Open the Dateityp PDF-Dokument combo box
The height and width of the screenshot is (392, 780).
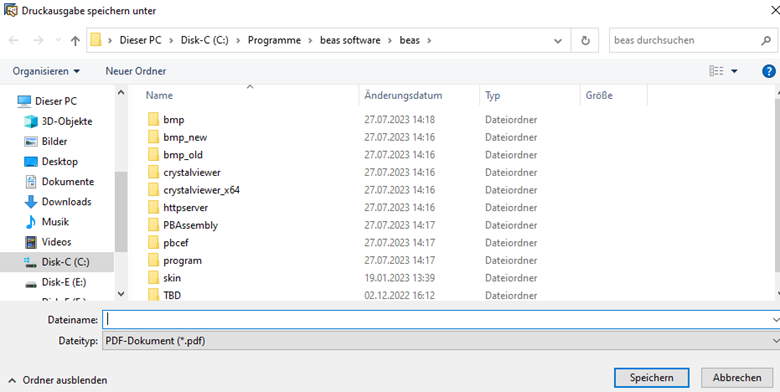(441, 341)
